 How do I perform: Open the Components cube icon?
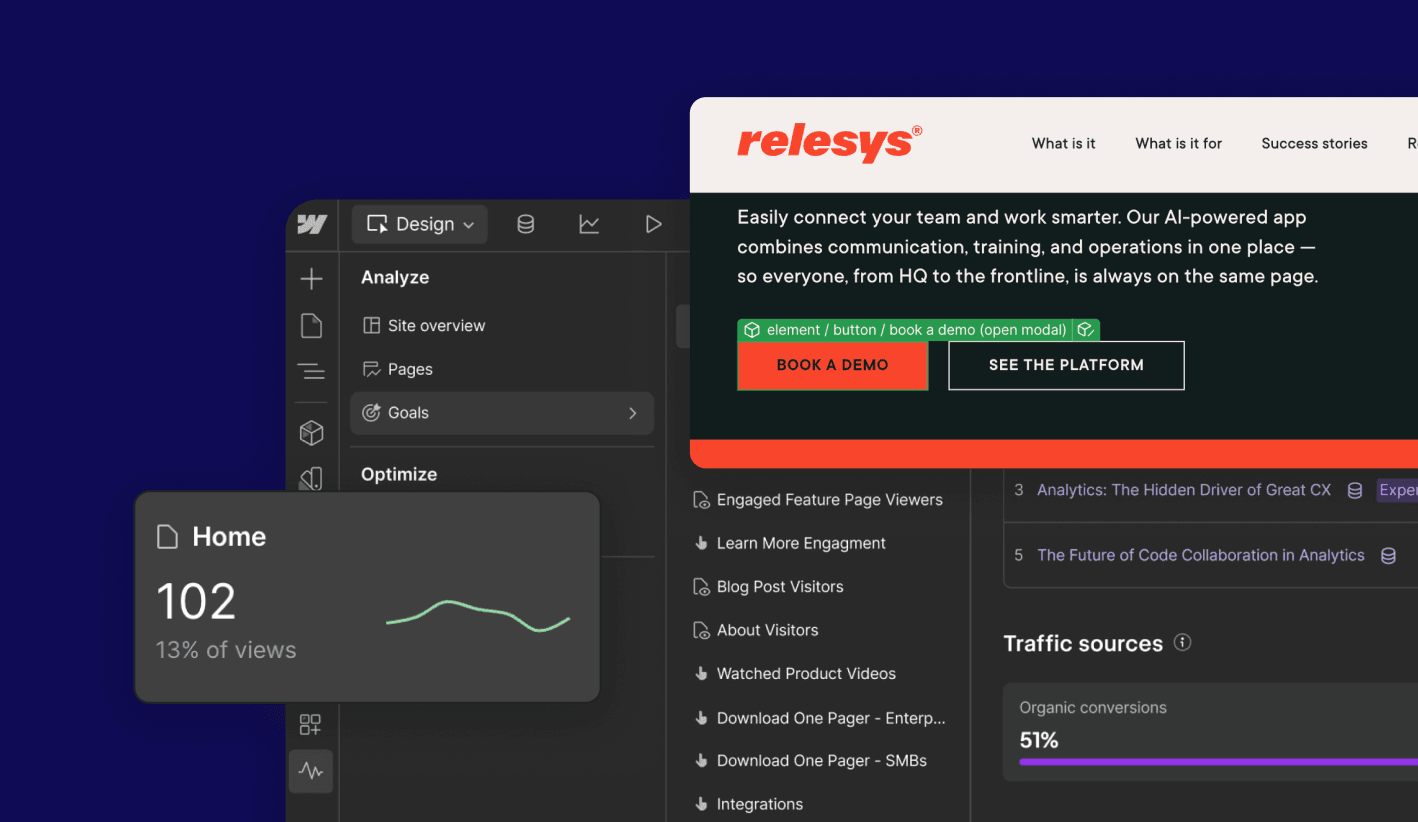(312, 432)
